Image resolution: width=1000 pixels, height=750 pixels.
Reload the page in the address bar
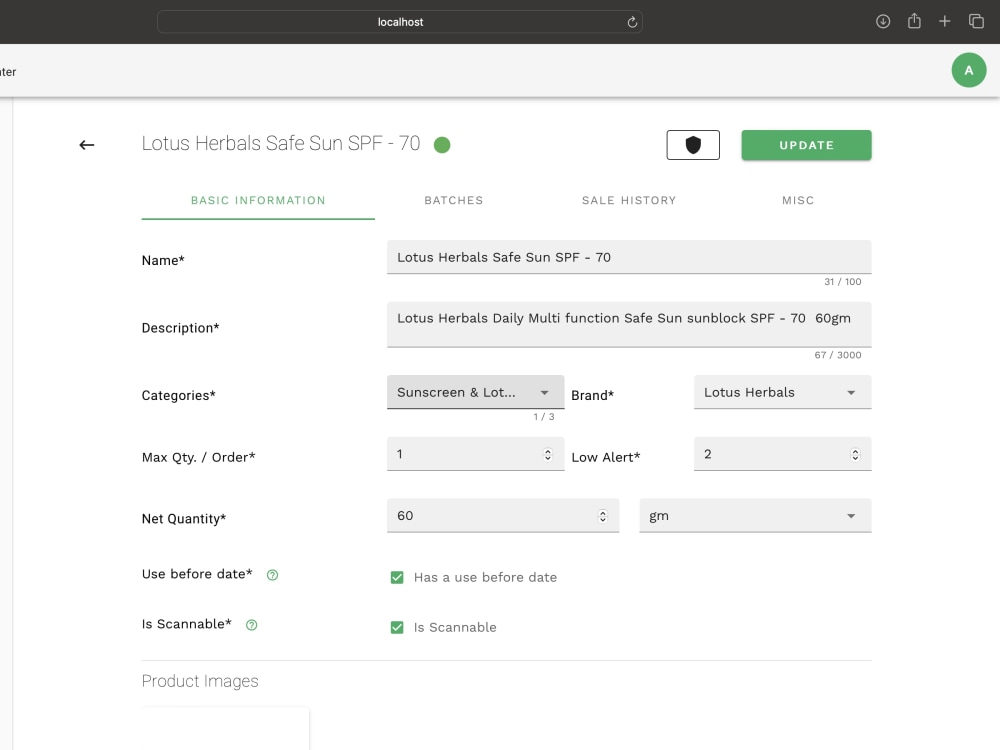tap(632, 22)
